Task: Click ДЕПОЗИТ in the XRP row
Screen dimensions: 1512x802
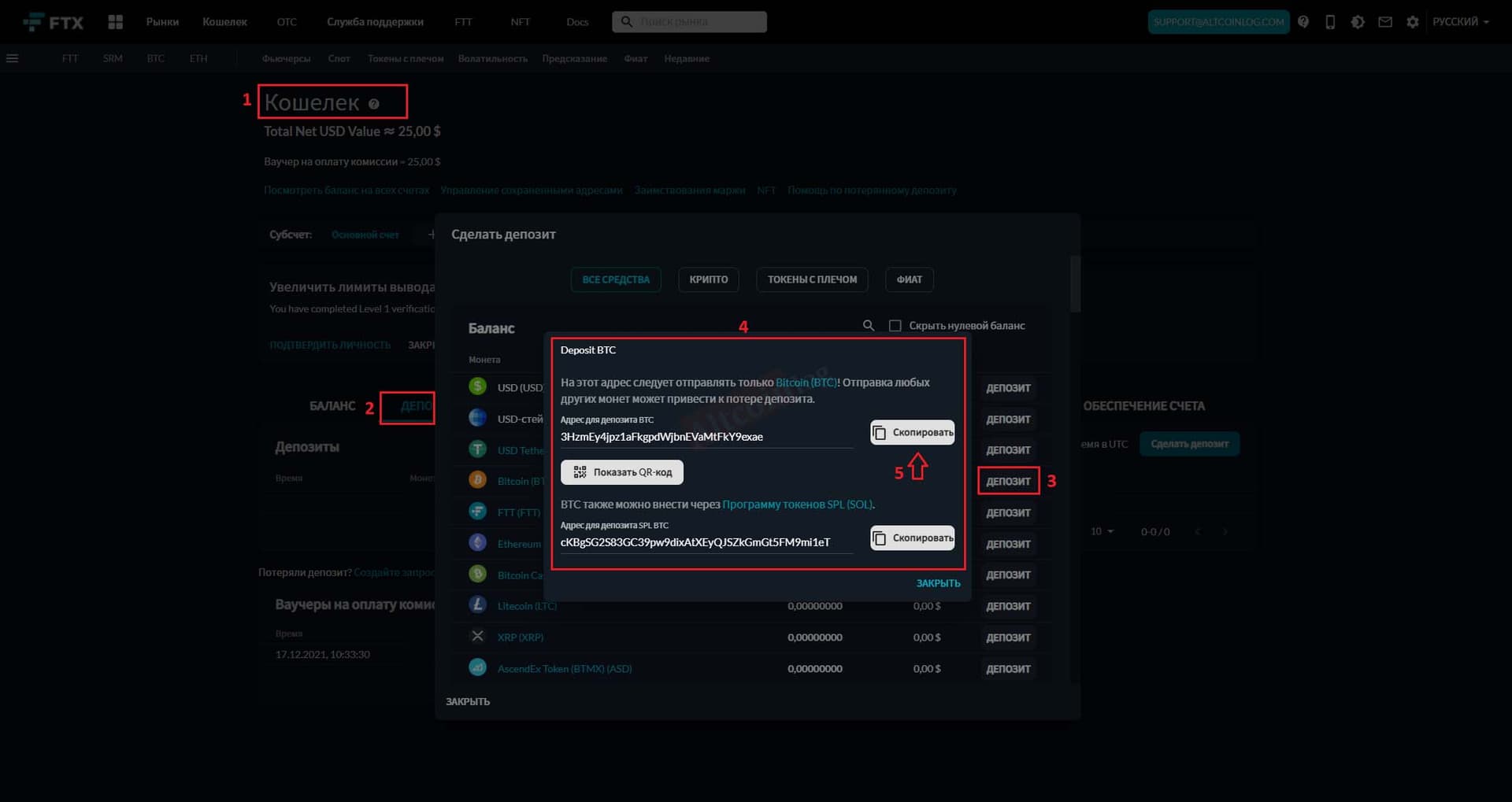Action: [x=1008, y=638]
